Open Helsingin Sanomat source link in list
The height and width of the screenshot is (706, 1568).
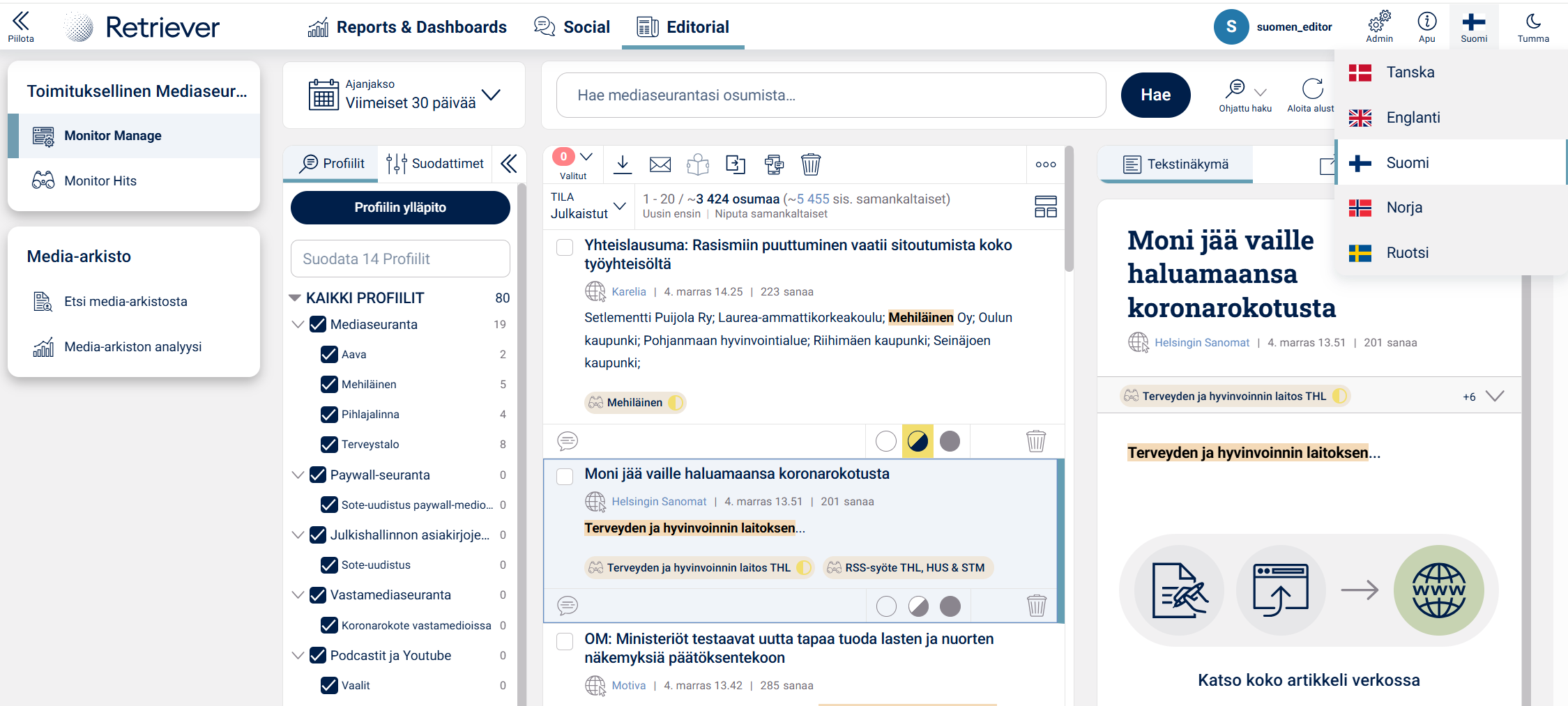659,501
